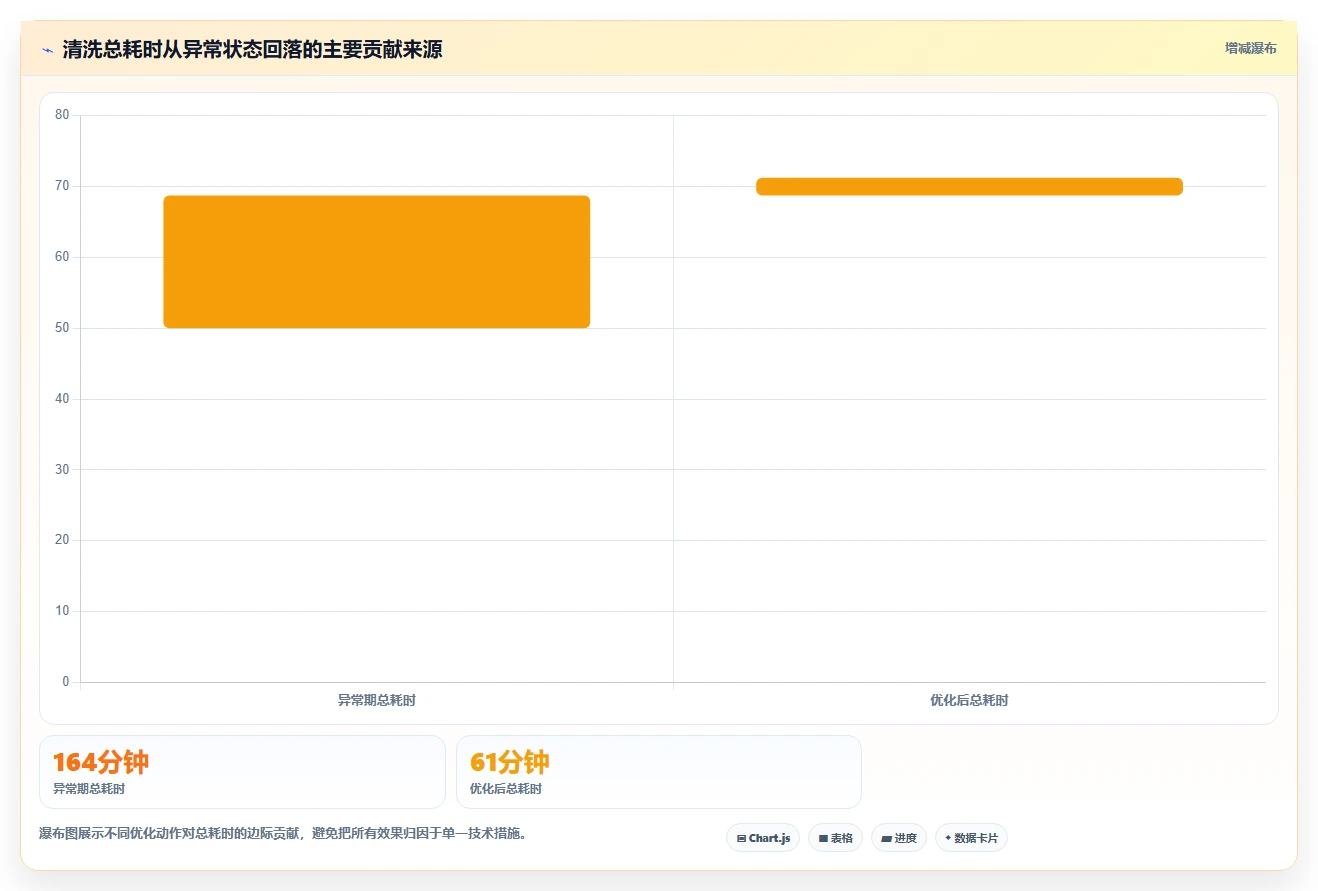Click the x-axis label 异常期总耗时
The width and height of the screenshot is (1318, 891).
point(377,701)
